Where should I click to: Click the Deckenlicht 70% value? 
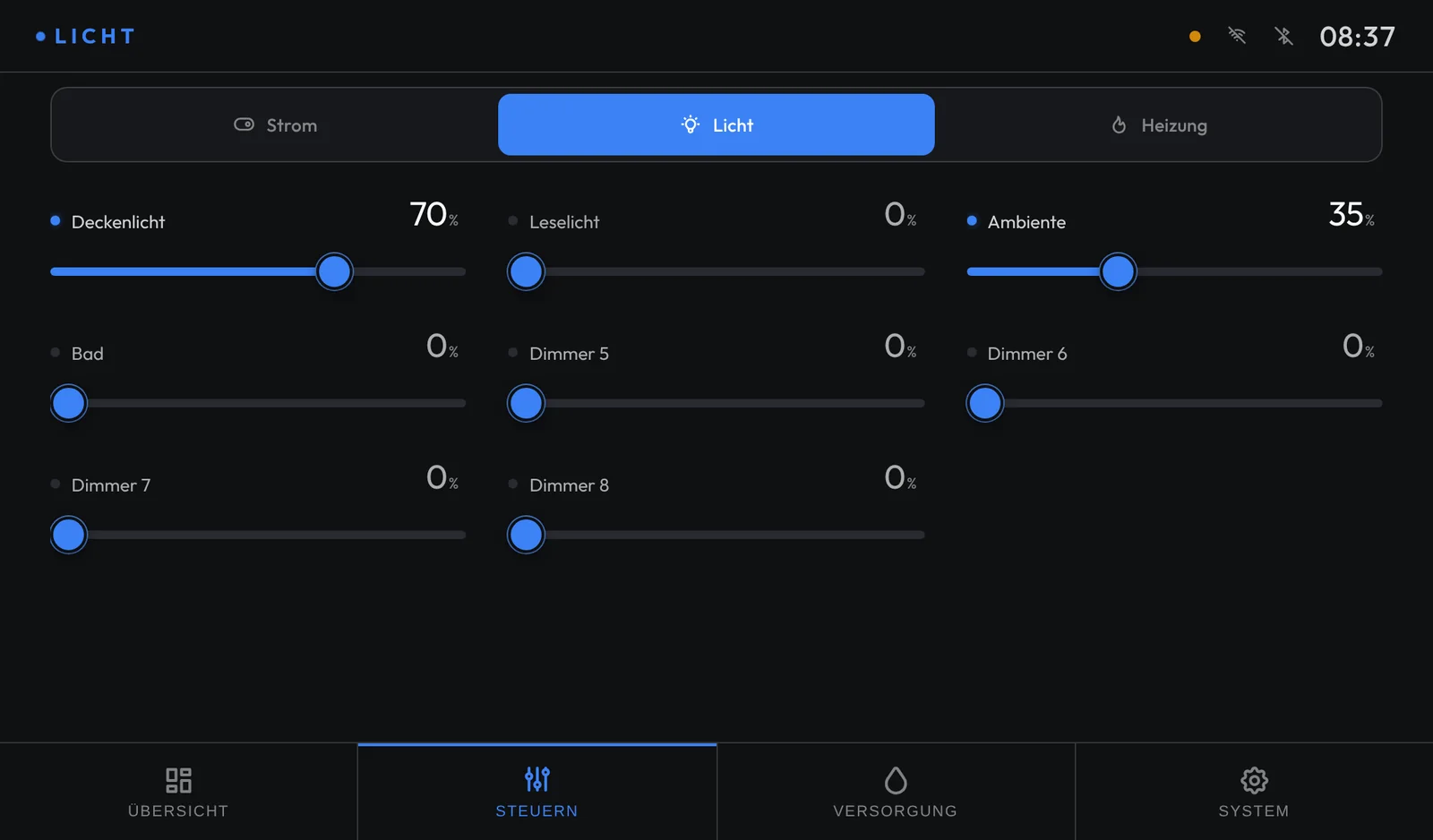[x=434, y=214]
